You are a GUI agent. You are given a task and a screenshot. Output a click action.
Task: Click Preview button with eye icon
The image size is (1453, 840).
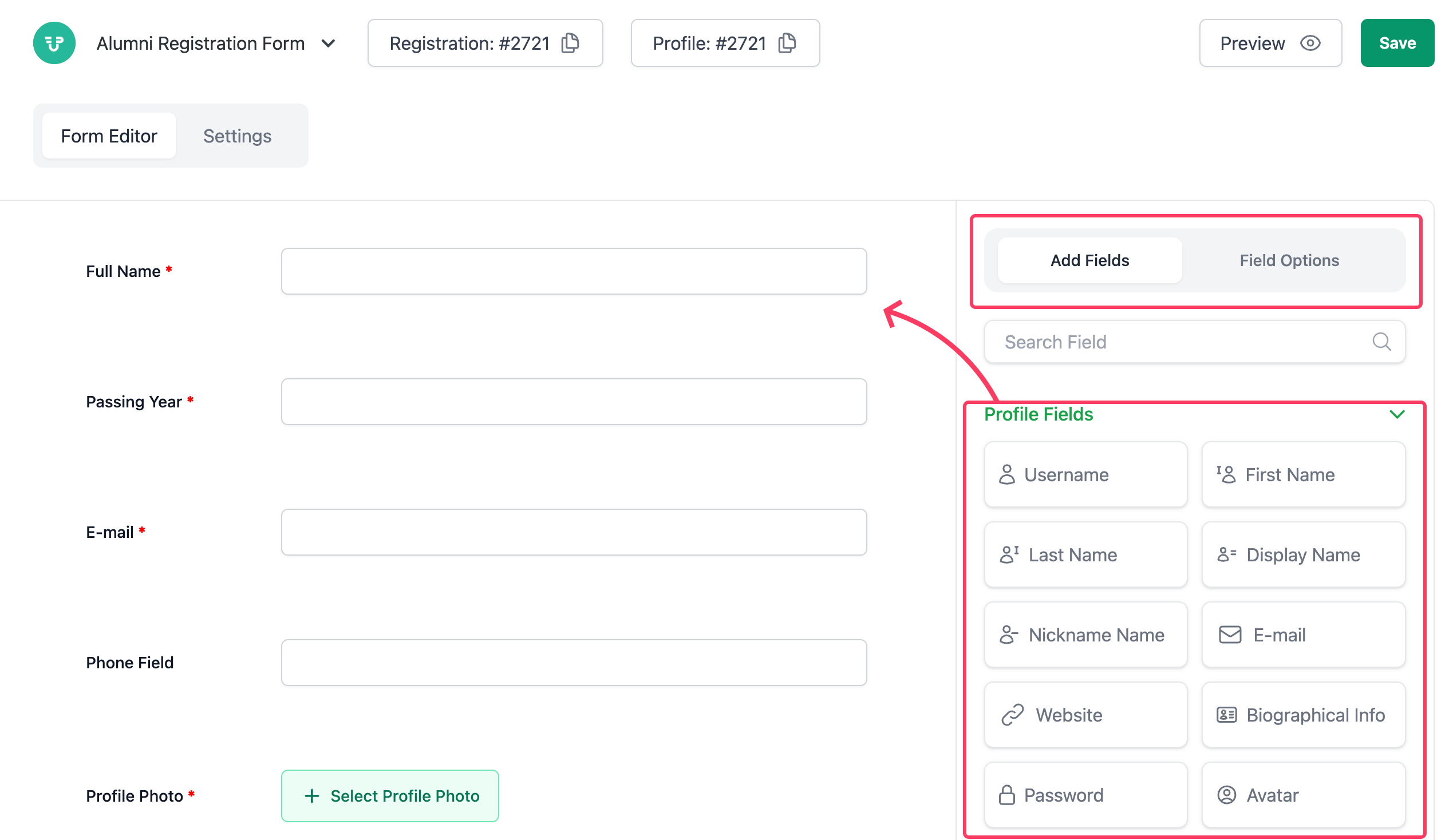click(x=1270, y=43)
